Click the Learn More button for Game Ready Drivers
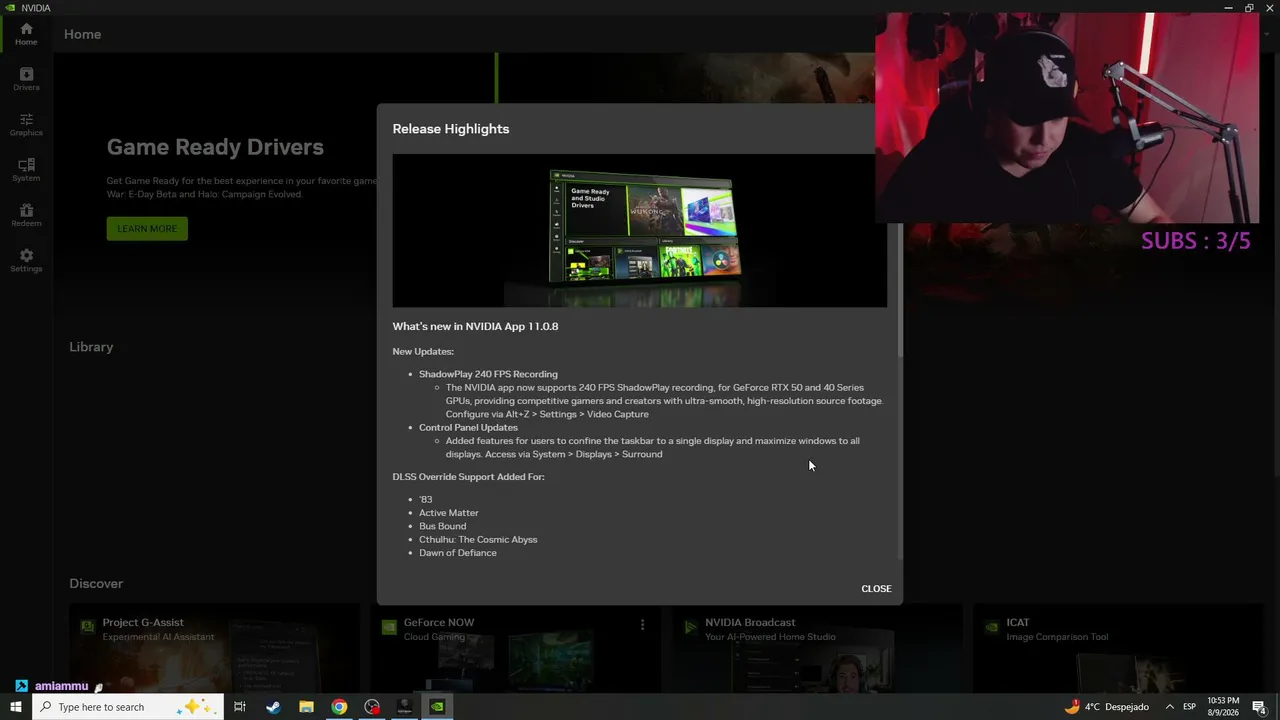This screenshot has height=720, width=1280. click(147, 229)
